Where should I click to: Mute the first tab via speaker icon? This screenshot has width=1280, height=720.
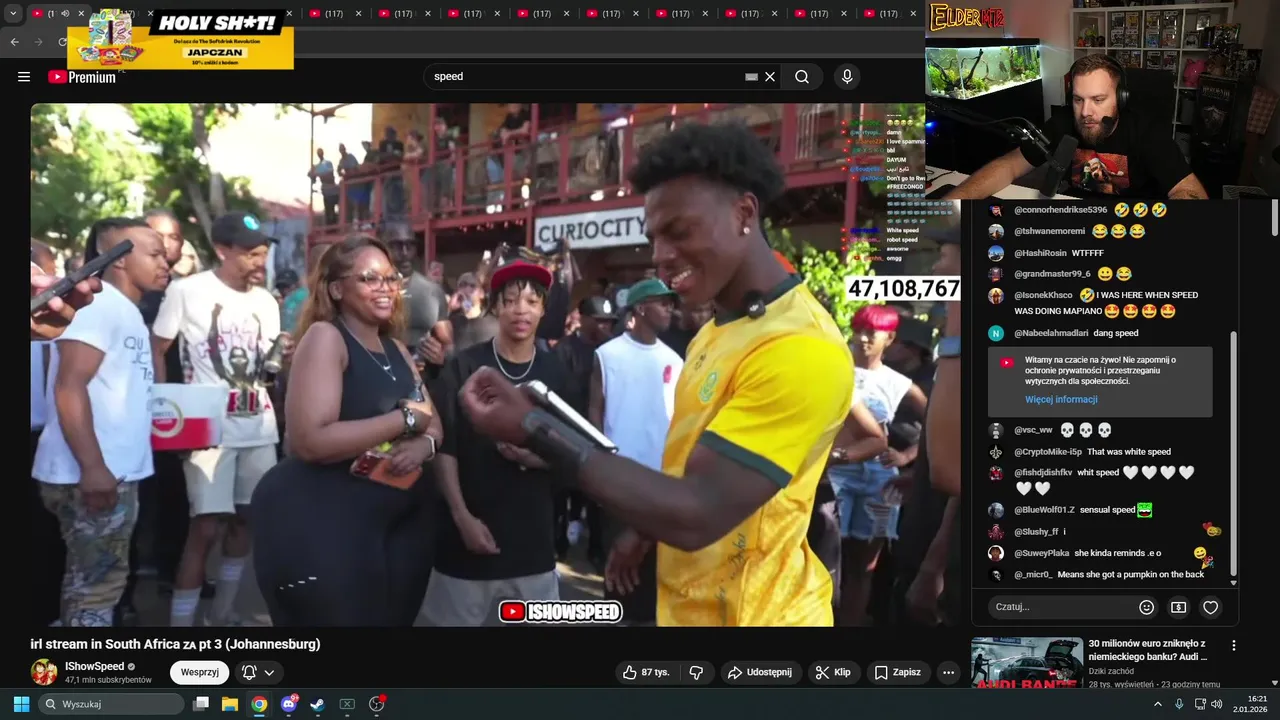click(x=65, y=14)
